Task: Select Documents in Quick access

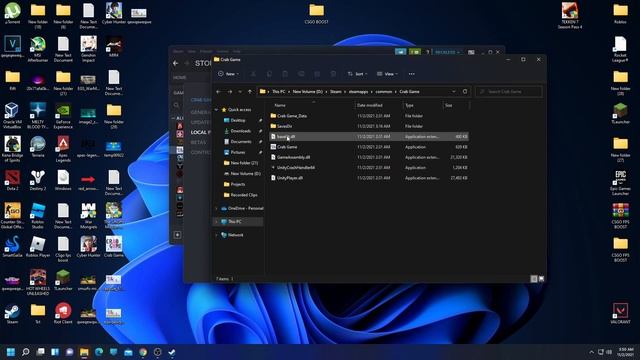Action: (240, 142)
